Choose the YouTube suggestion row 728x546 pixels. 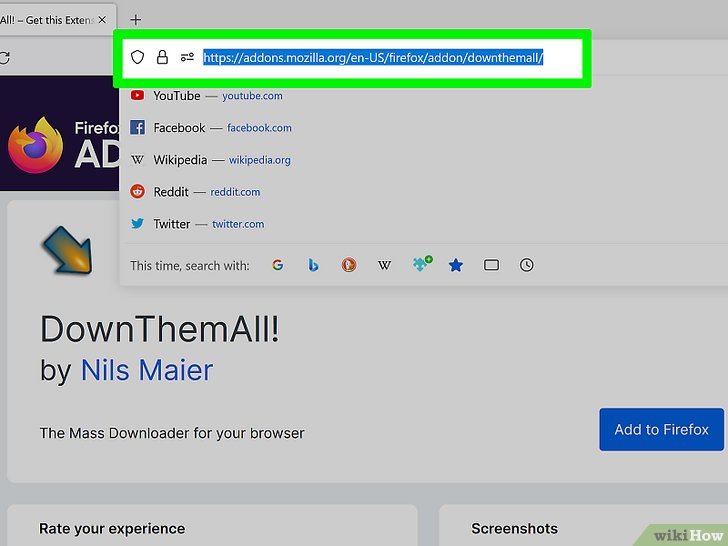[x=423, y=96]
